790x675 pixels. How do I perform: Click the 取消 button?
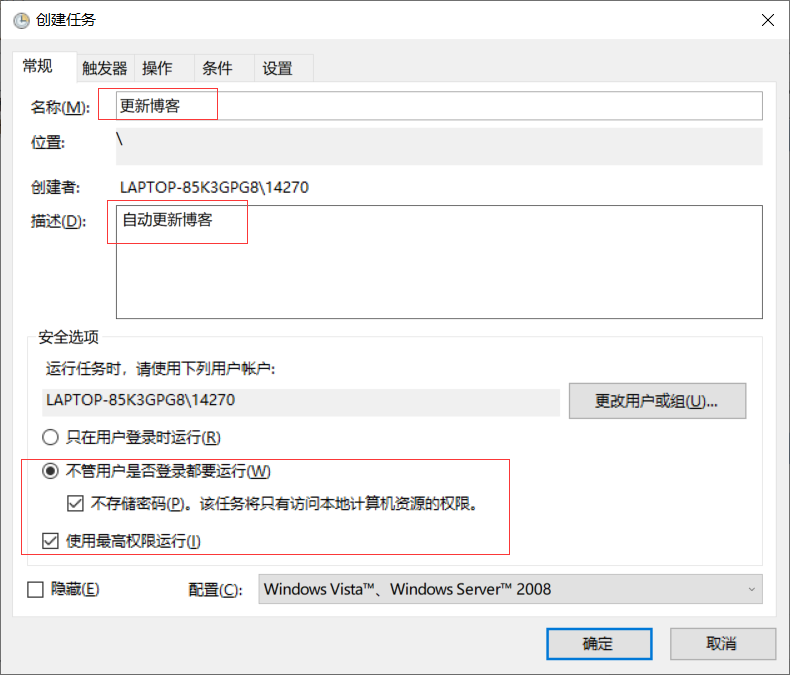722,643
